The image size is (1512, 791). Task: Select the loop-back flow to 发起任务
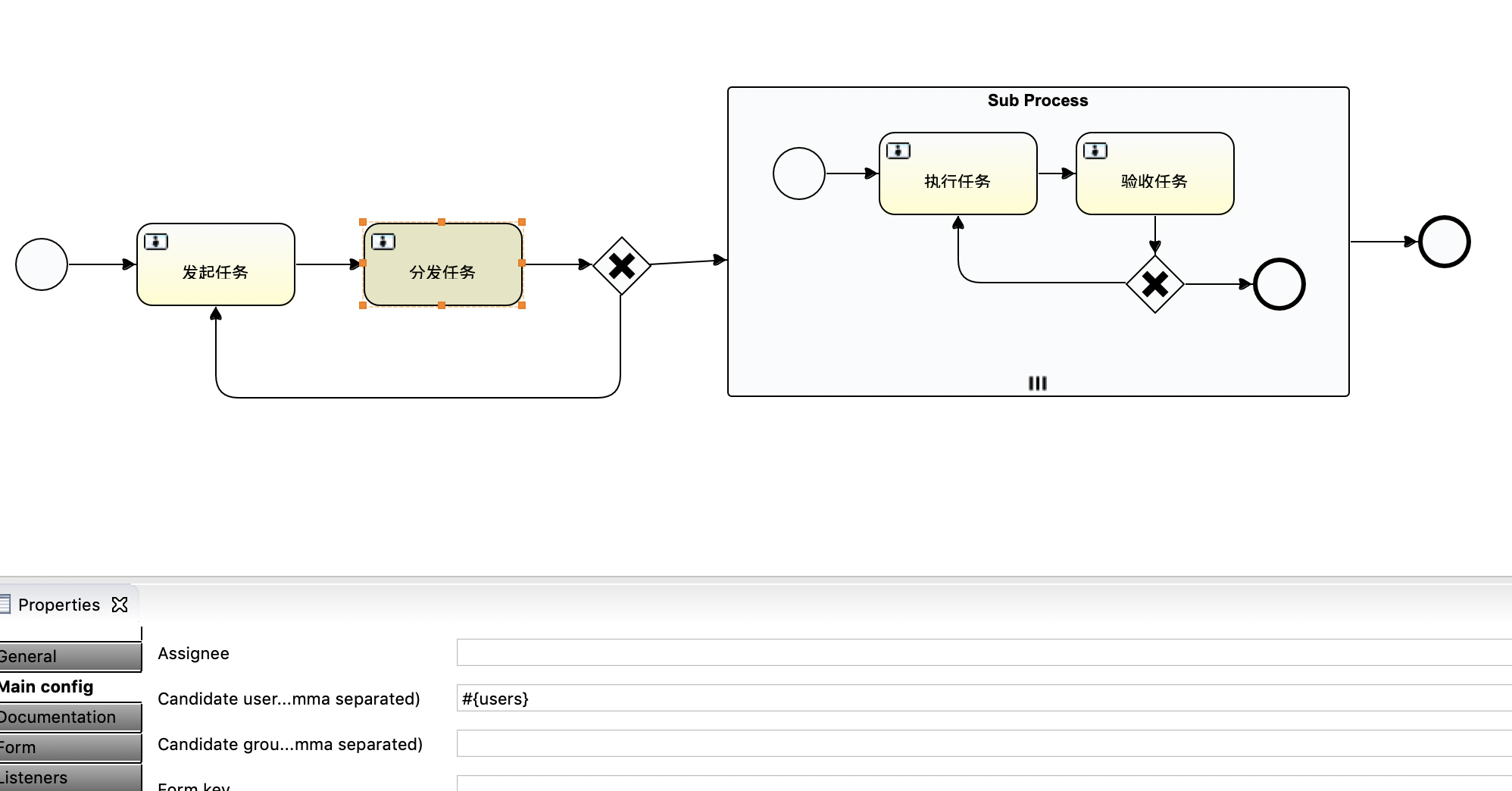[x=417, y=397]
